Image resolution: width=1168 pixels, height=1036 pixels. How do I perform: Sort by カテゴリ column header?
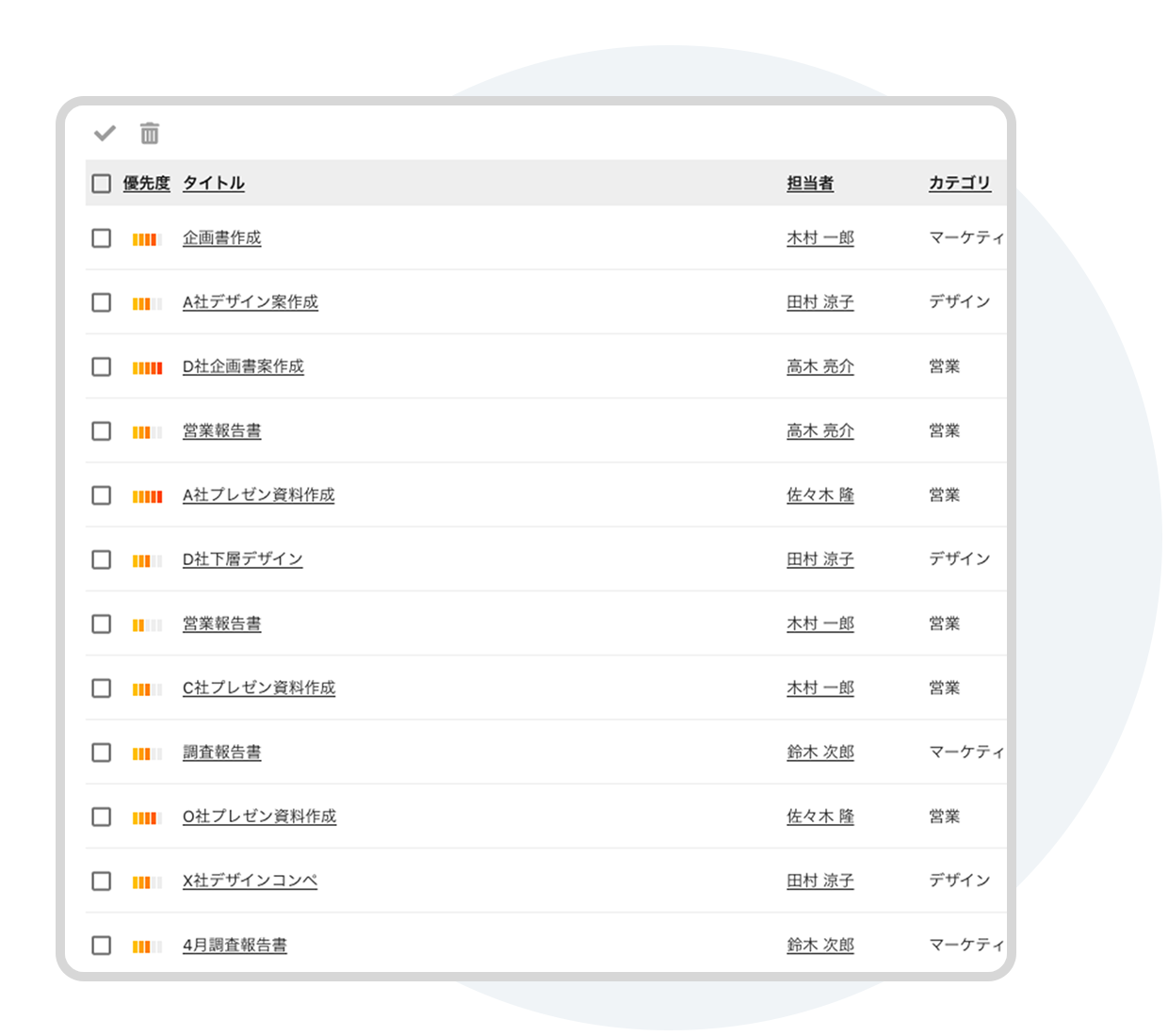959,183
